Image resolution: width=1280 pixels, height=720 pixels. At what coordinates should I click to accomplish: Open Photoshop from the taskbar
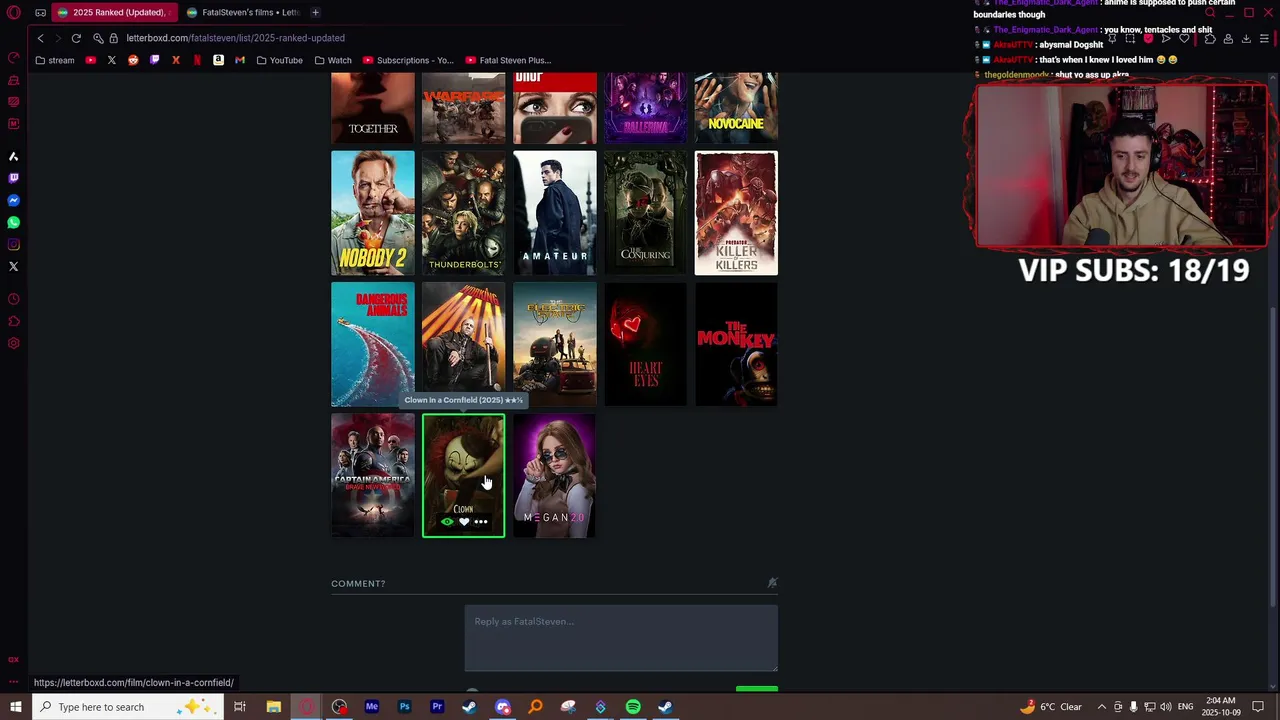tap(404, 707)
